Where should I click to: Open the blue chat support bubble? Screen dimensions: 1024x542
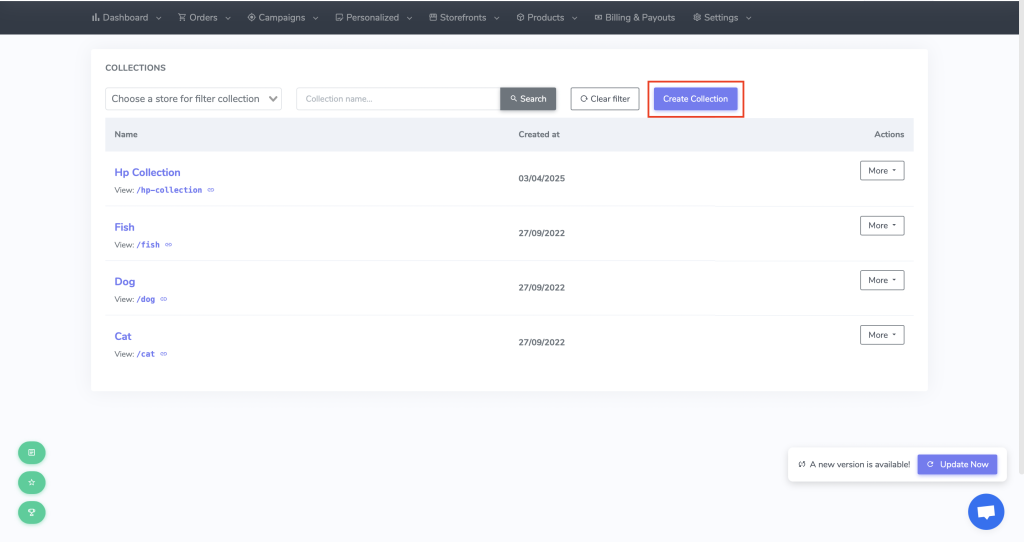[985, 512]
